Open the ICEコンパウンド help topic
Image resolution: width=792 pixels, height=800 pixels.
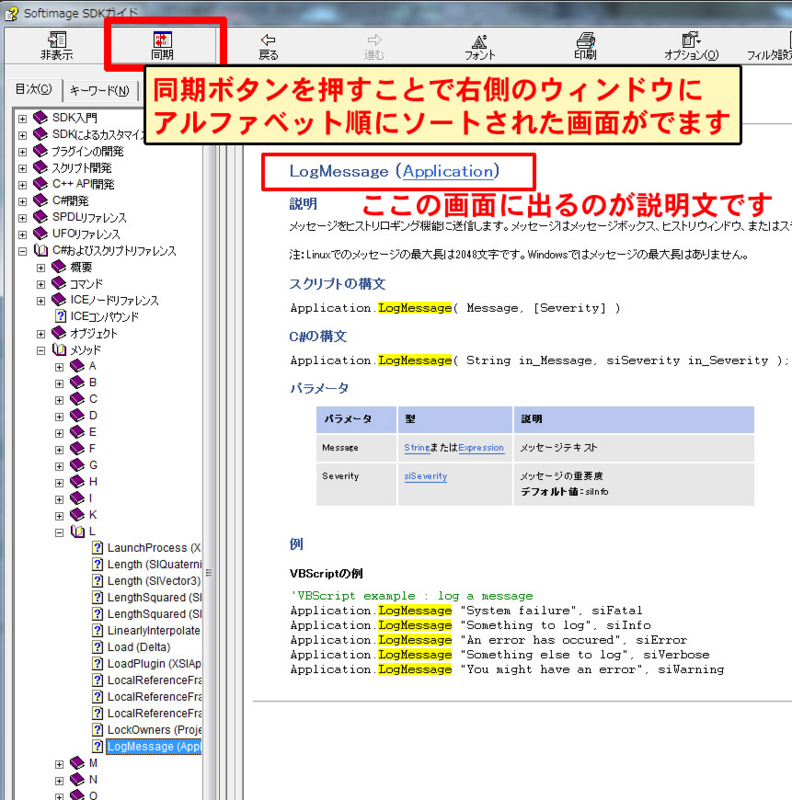[105, 317]
